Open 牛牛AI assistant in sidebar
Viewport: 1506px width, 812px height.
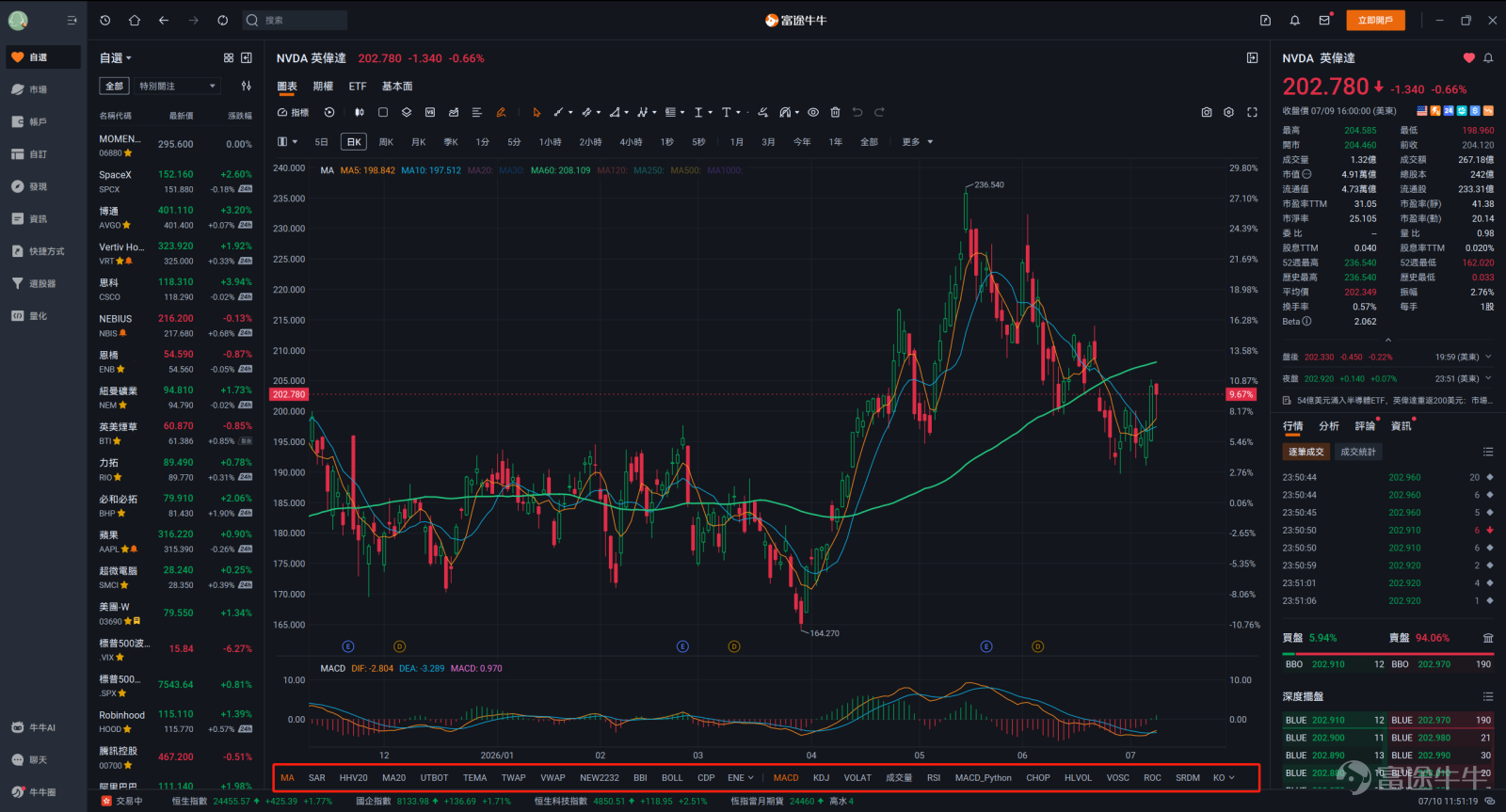43,727
